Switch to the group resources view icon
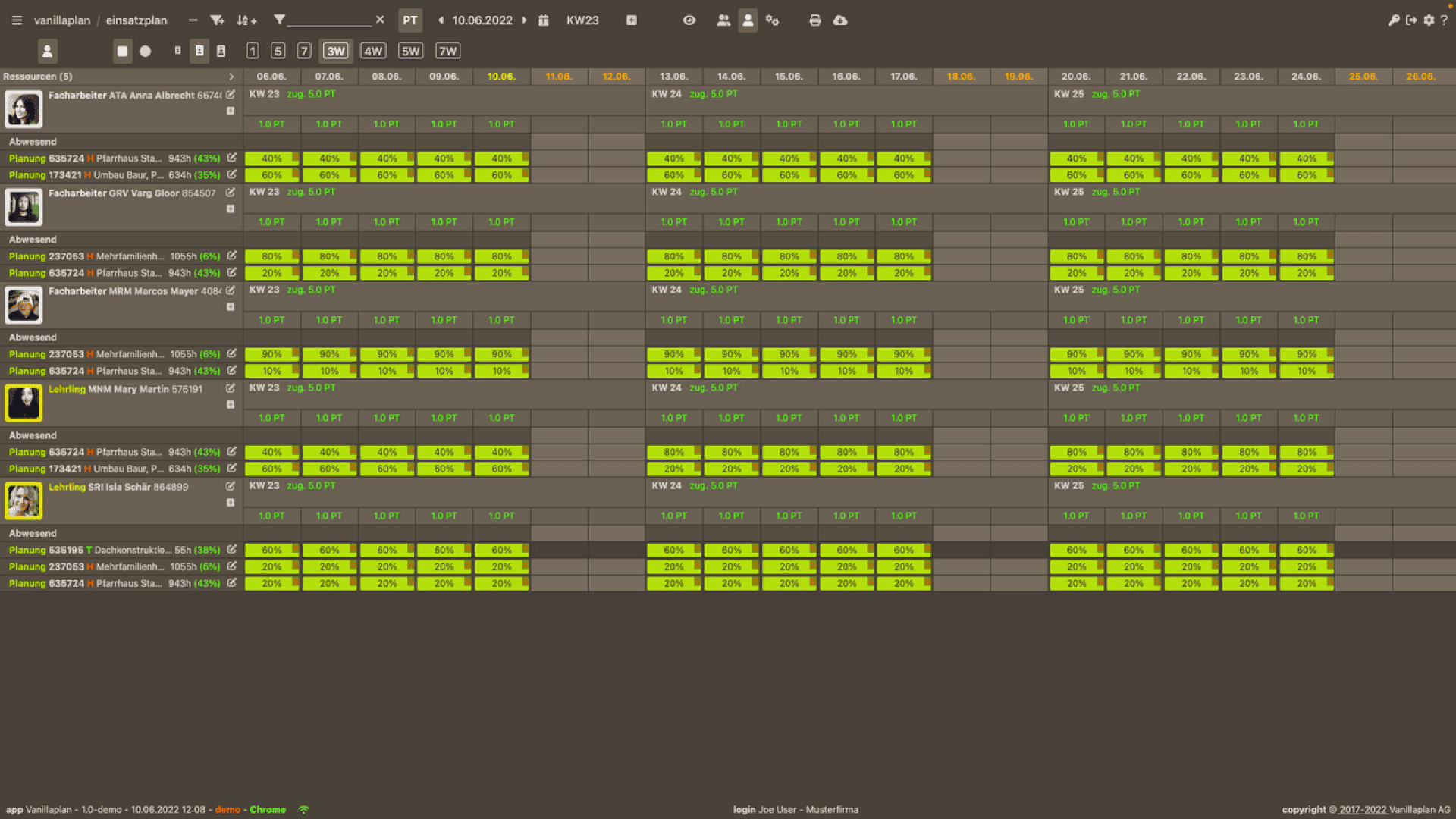1456x819 pixels. click(723, 20)
